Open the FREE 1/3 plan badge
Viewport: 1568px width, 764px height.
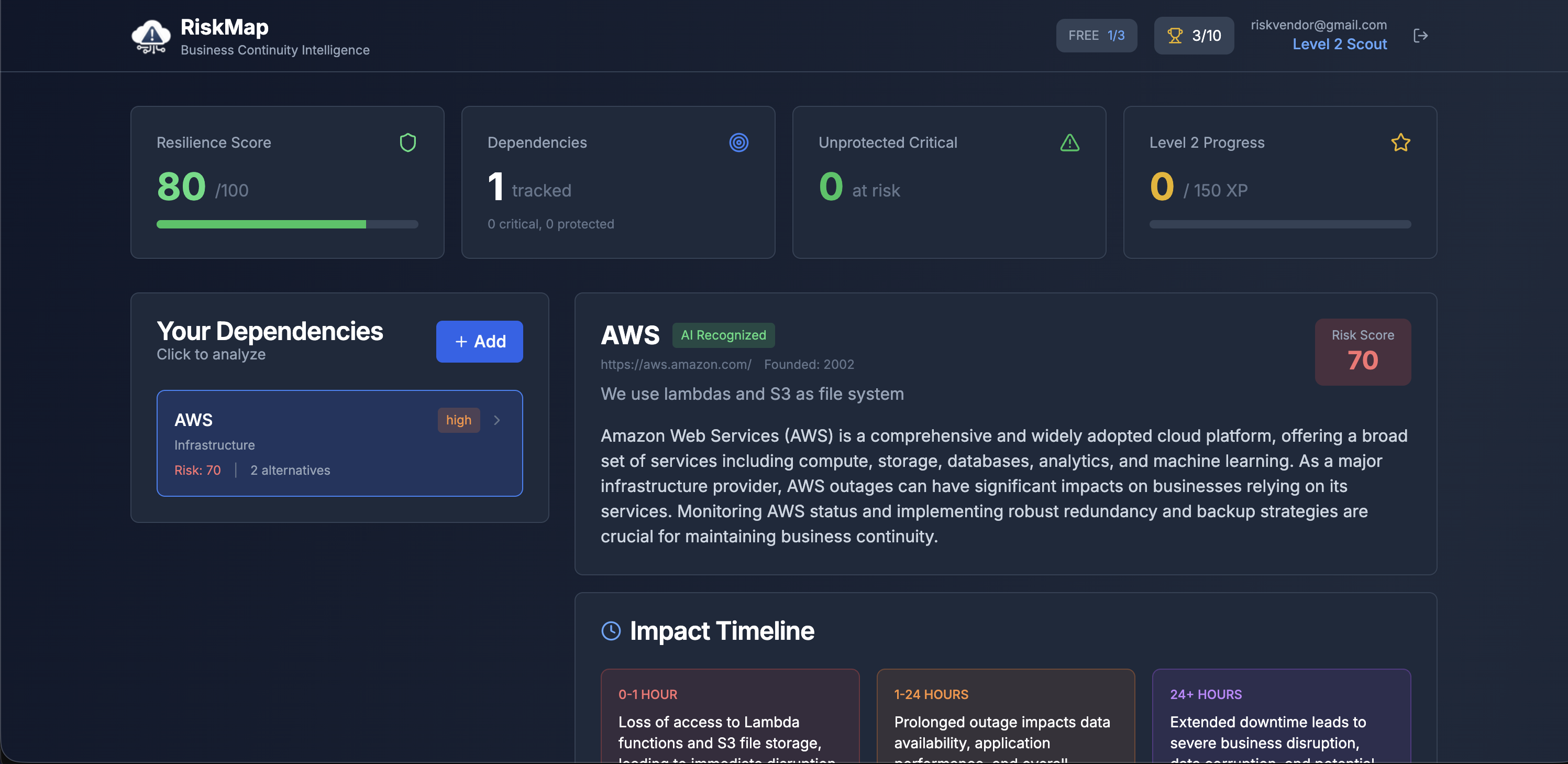coord(1096,36)
